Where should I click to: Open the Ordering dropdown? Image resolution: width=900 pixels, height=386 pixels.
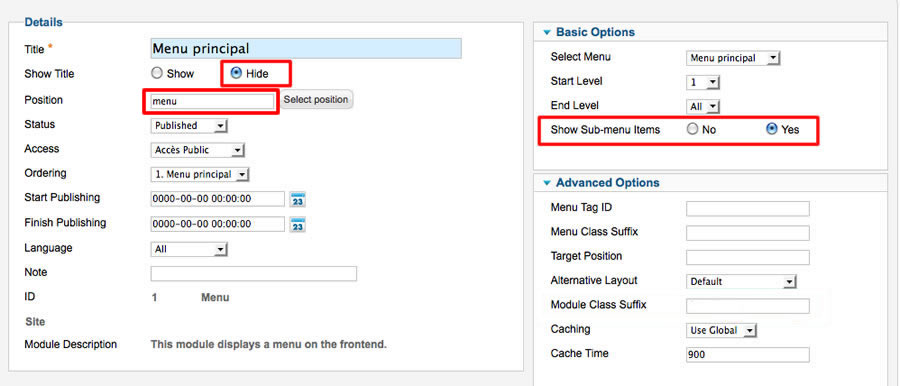[x=200, y=174]
